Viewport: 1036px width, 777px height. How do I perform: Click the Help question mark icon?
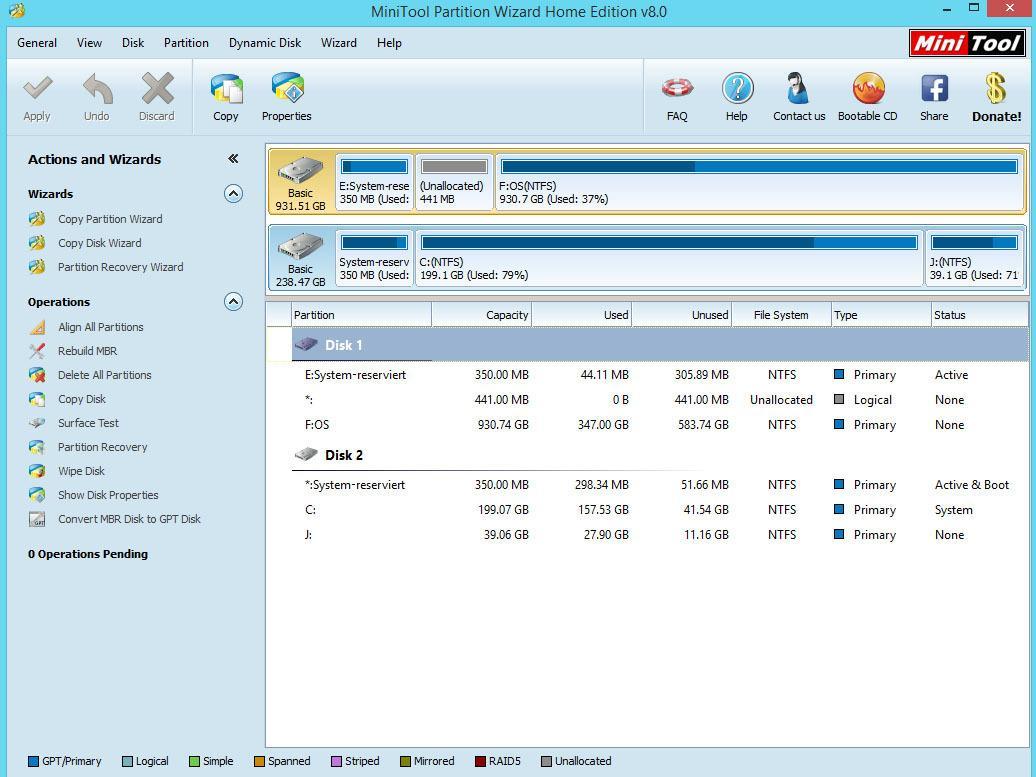[x=737, y=89]
